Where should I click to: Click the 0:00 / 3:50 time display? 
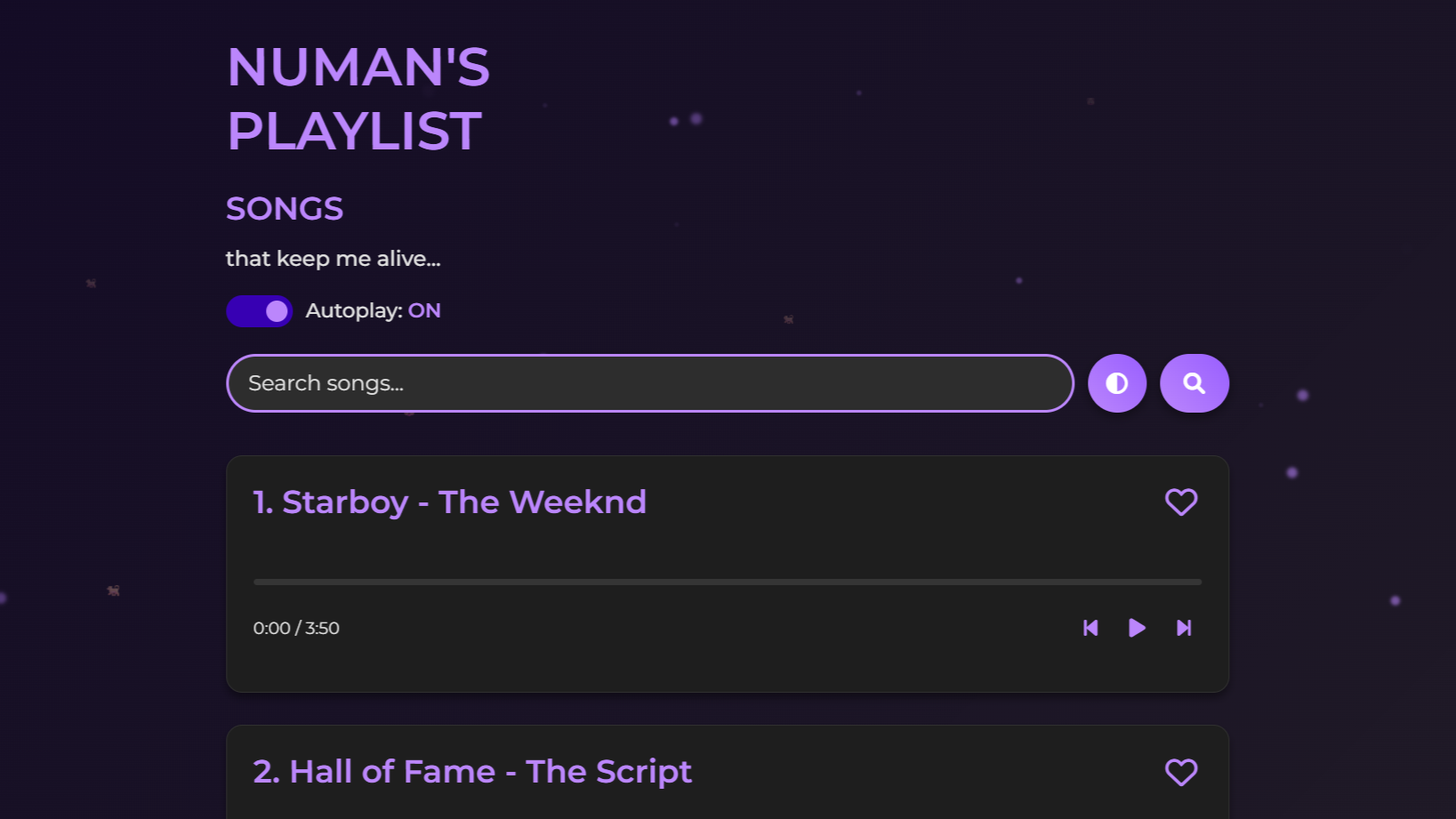tap(296, 628)
